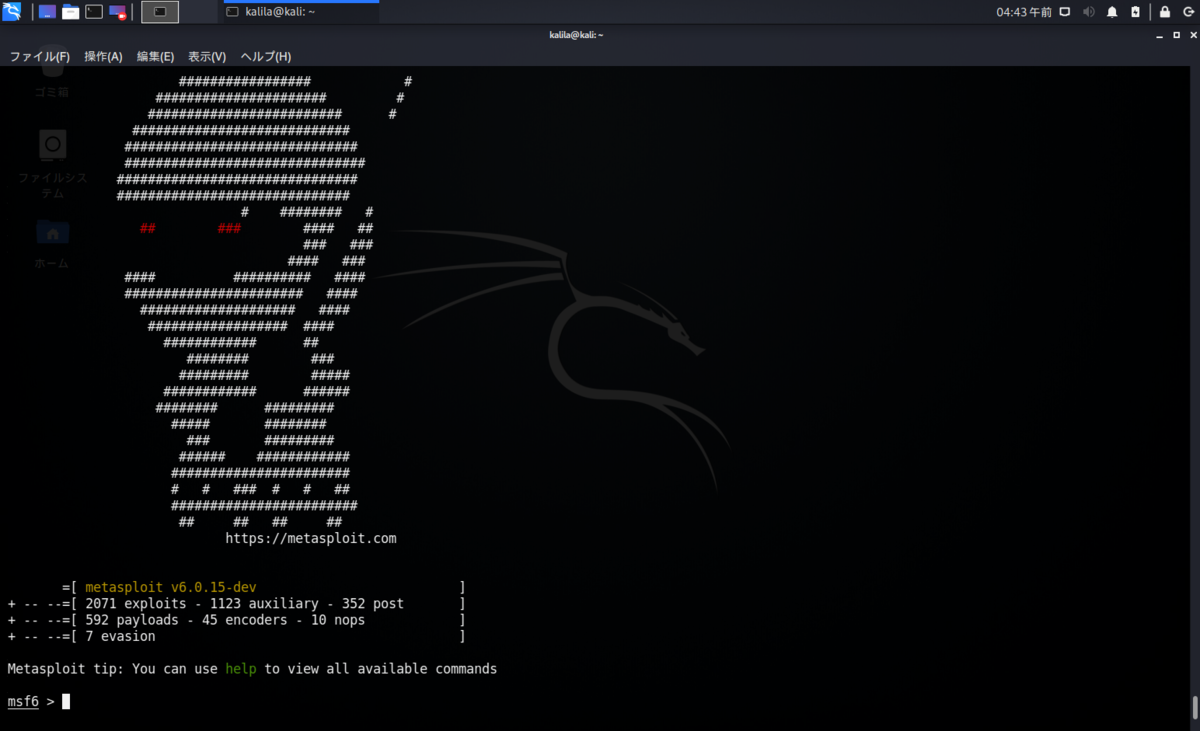The image size is (1200, 731).
Task: Click the terminal vertical scrollbar thumb
Action: (1195, 706)
